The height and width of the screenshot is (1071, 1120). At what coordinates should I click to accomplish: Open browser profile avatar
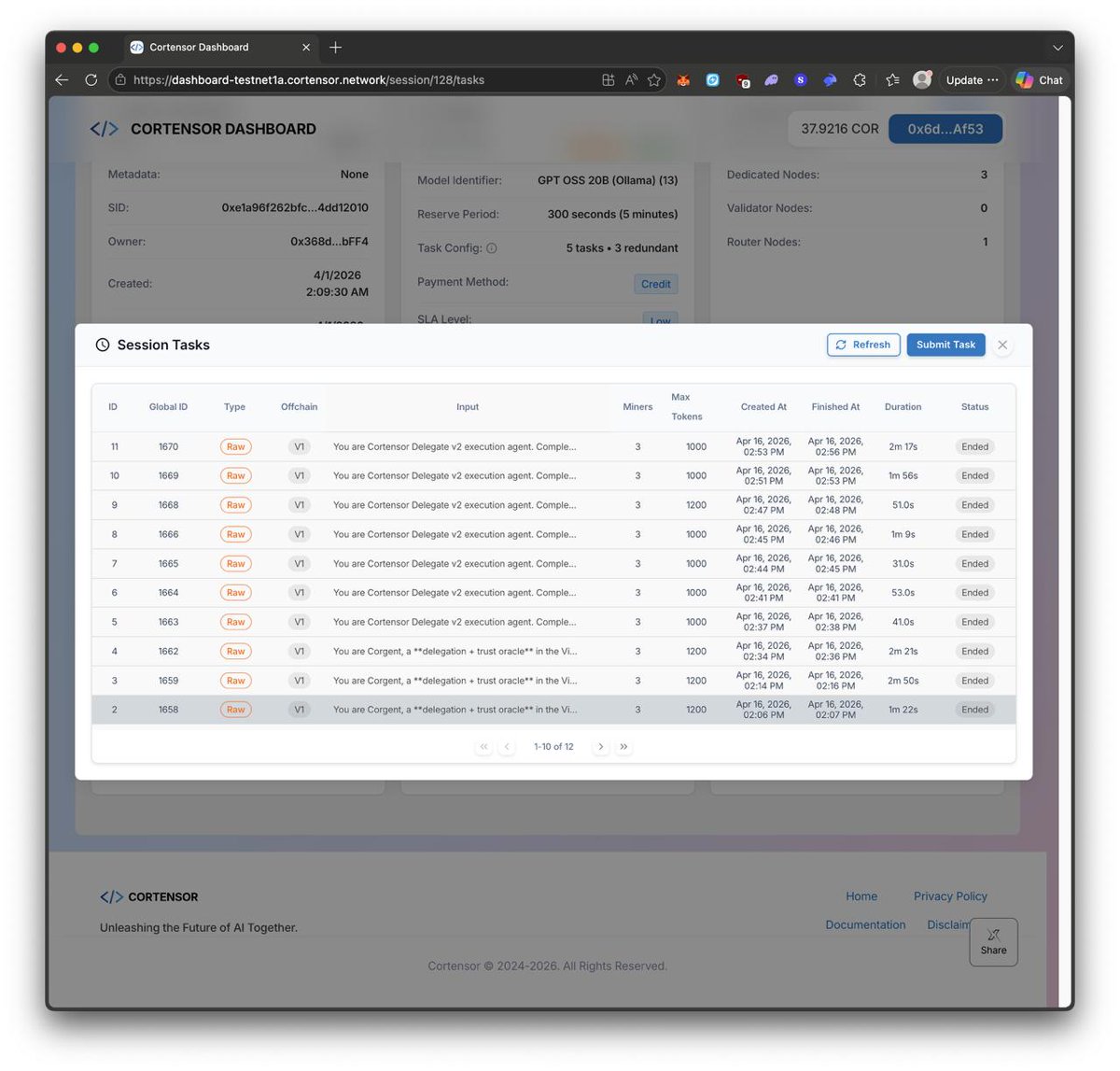[x=922, y=80]
